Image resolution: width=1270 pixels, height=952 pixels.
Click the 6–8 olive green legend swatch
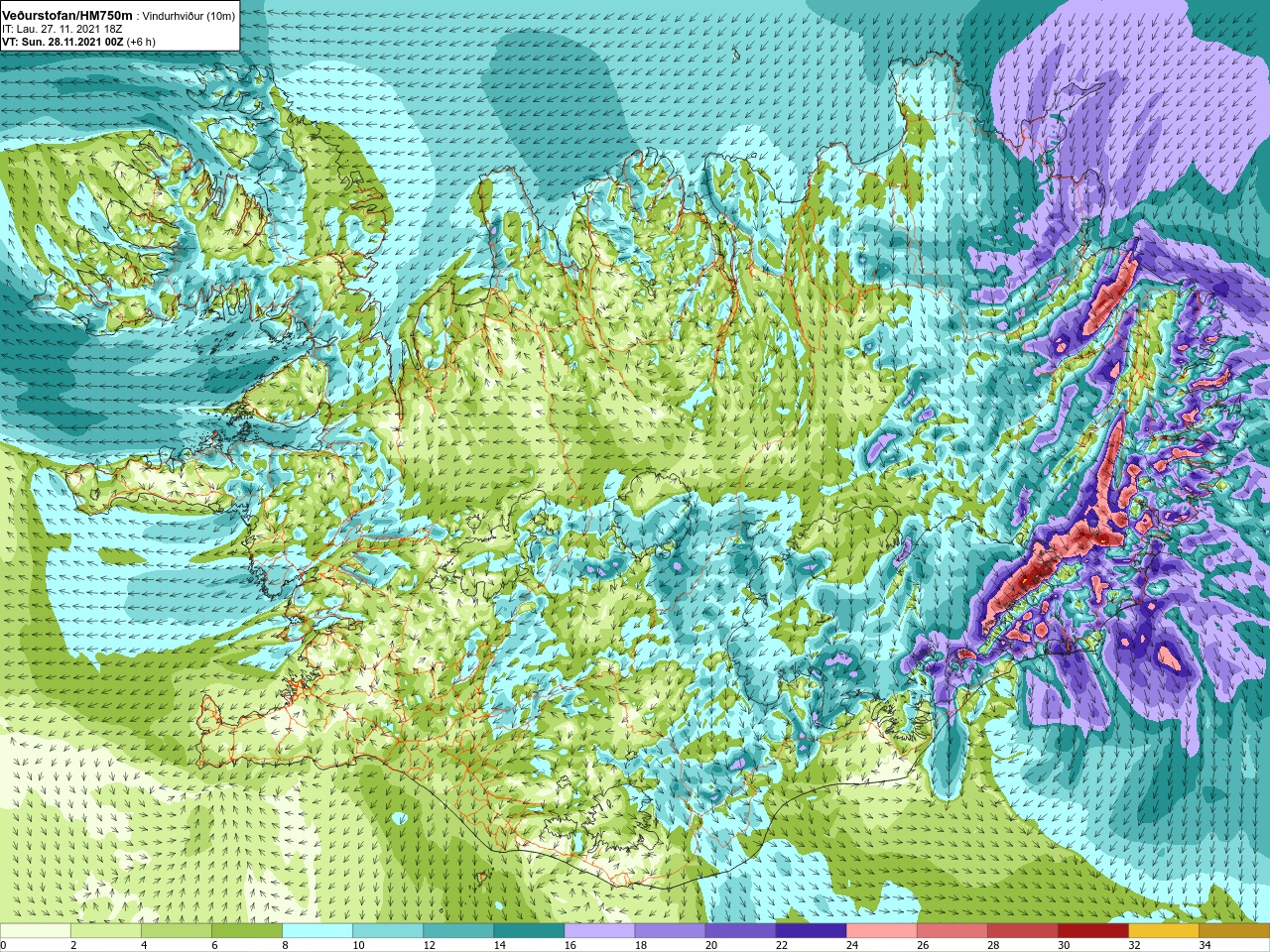tap(247, 931)
